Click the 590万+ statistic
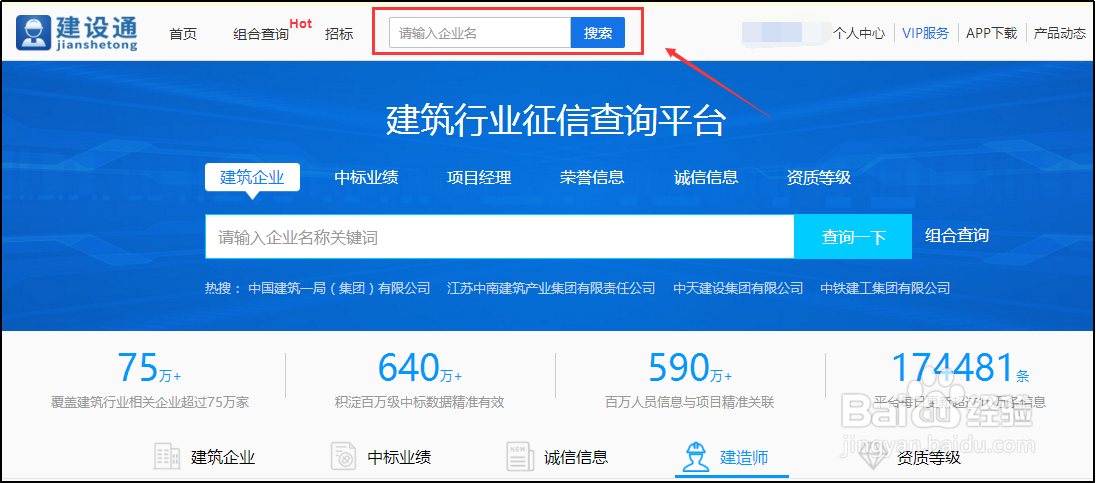This screenshot has height=483, width=1096. click(690, 368)
